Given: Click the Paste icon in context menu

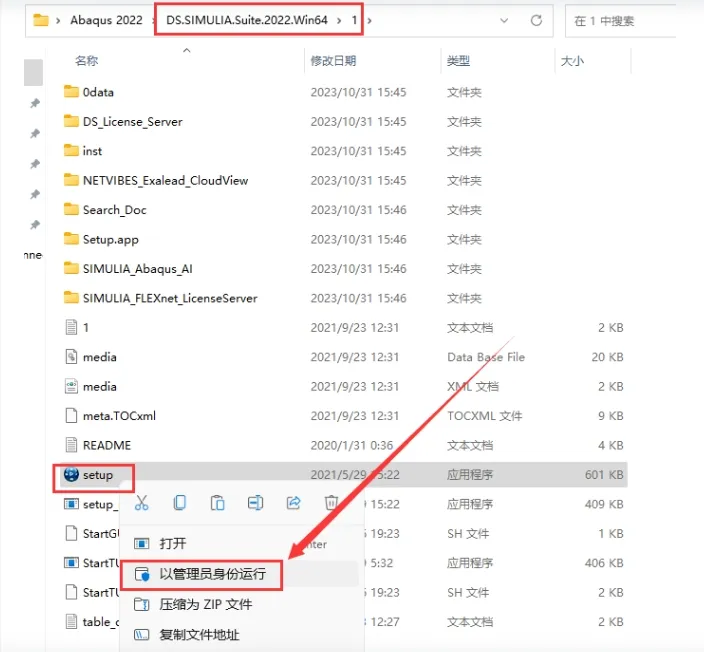Looking at the screenshot, I should click(217, 503).
